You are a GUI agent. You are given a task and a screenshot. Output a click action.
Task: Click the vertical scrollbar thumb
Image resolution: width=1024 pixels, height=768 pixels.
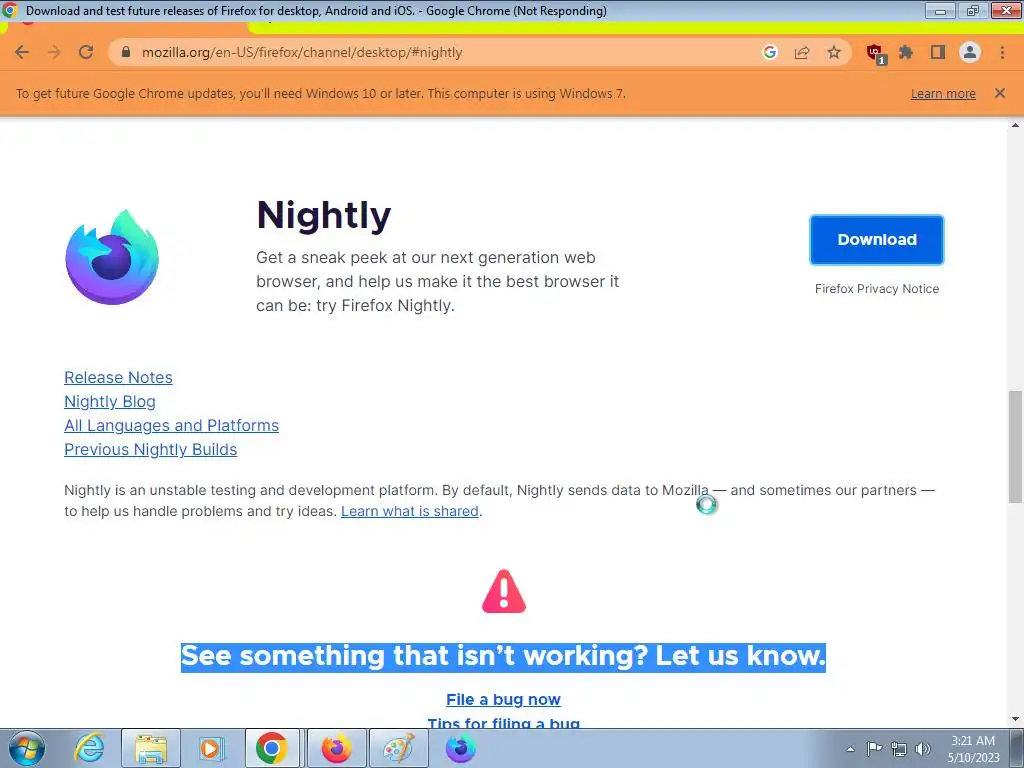coord(1015,447)
